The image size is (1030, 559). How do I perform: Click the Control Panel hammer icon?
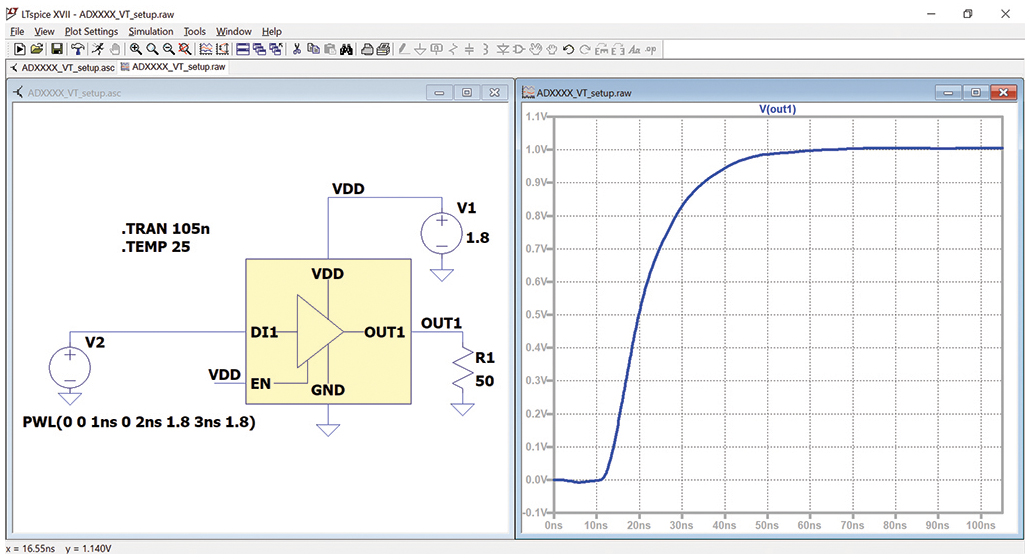click(78, 49)
